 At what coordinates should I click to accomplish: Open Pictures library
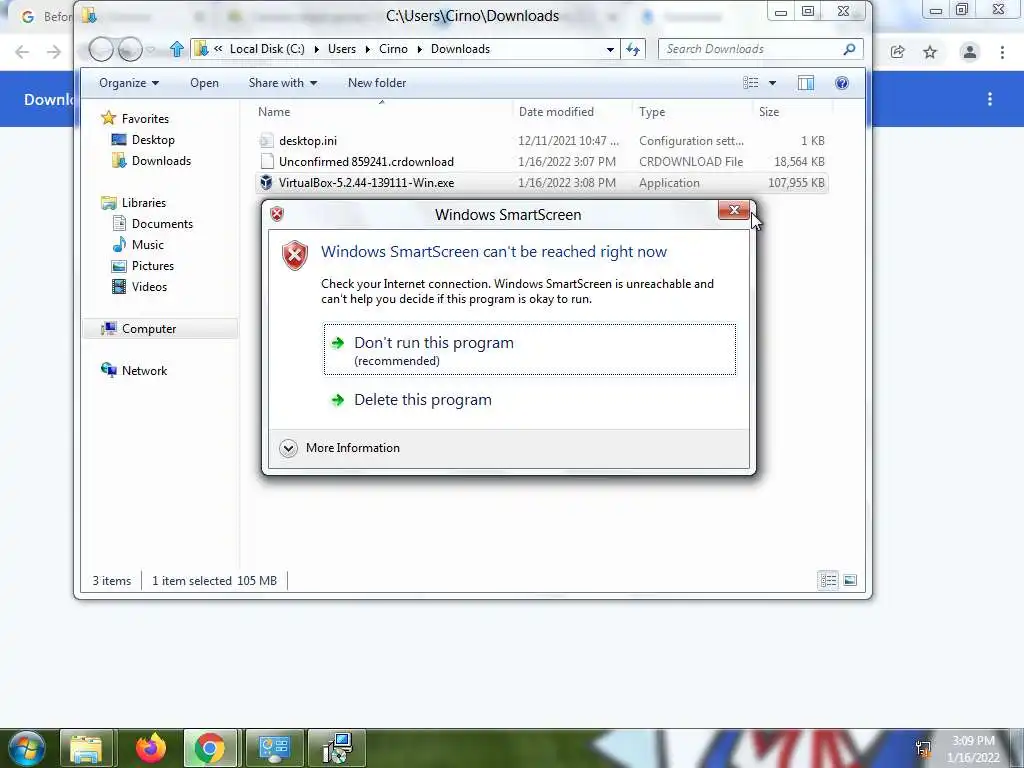[x=153, y=266]
